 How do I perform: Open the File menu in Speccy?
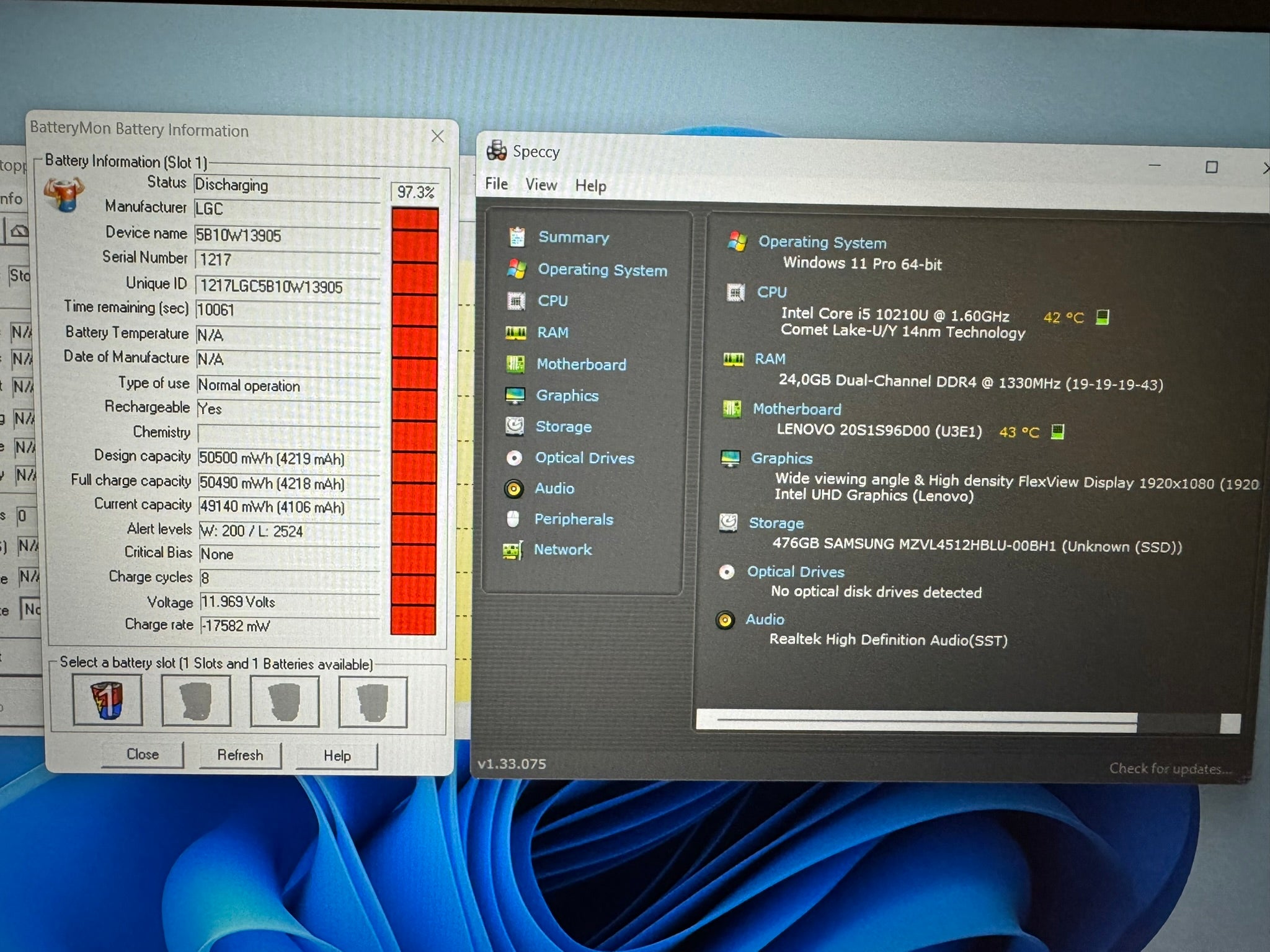click(x=496, y=184)
